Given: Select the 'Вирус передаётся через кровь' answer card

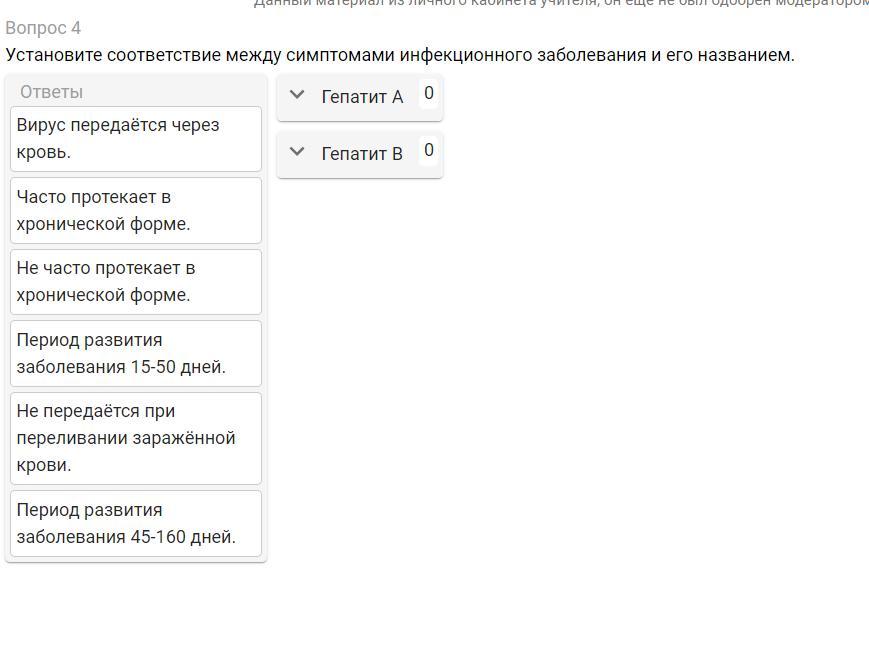Looking at the screenshot, I should [x=136, y=139].
